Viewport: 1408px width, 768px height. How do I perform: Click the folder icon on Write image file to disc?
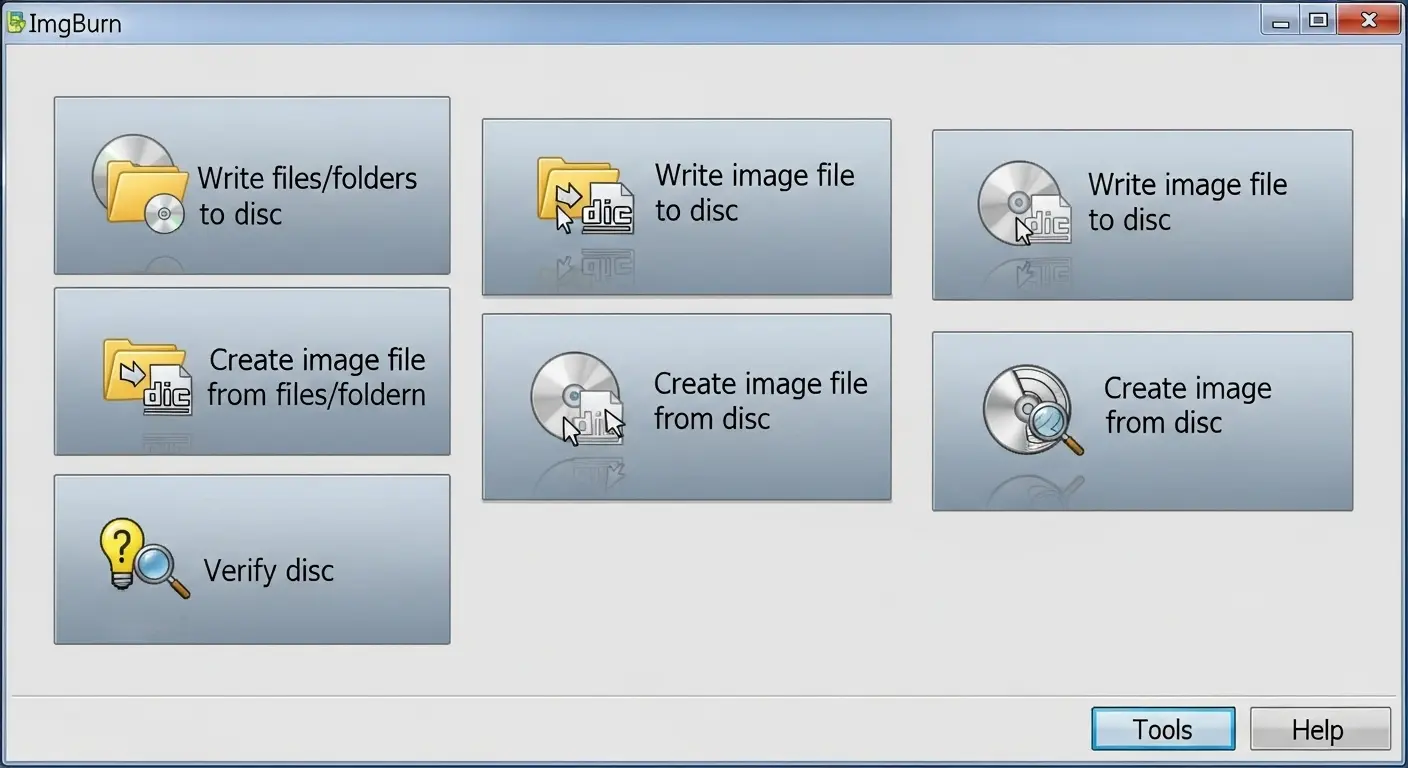coord(586,195)
